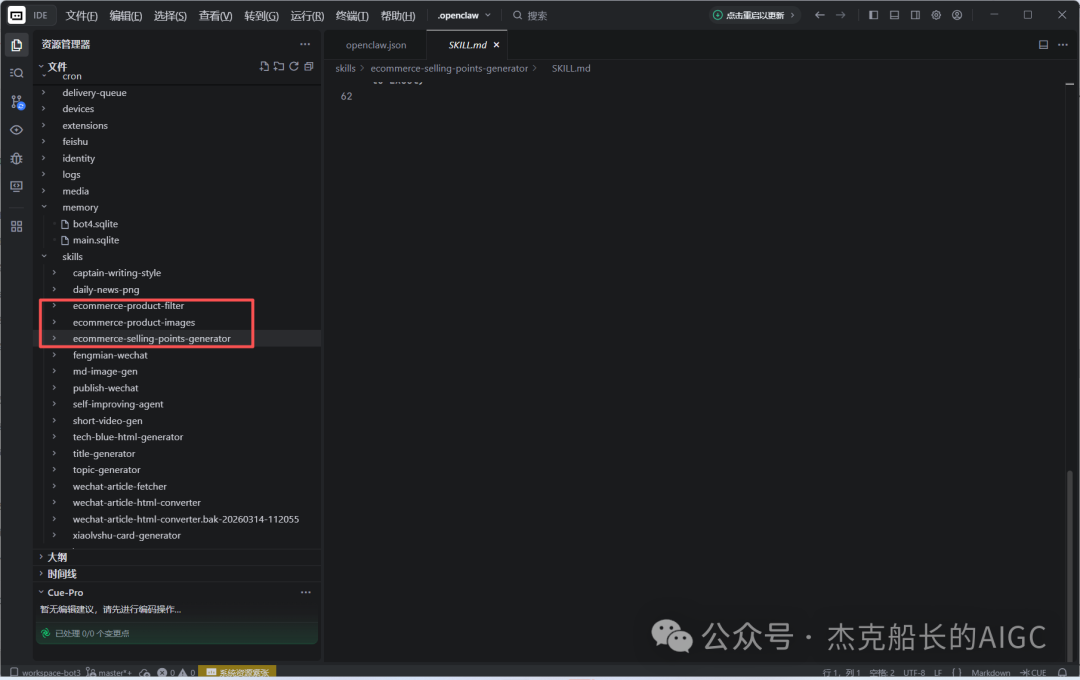Toggle the secondary sidebar layout icon
The image size is (1080, 680).
tap(915, 15)
